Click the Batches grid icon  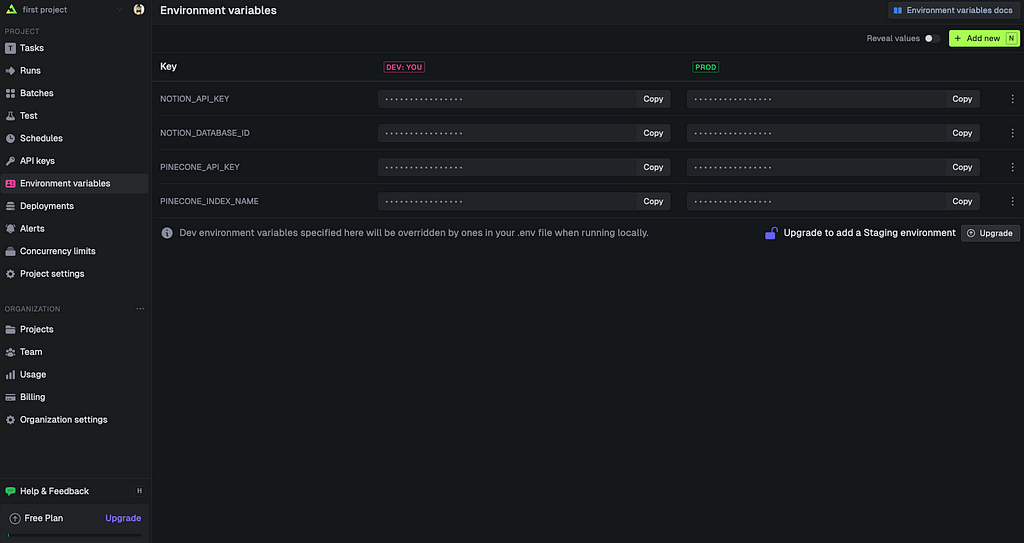[x=10, y=93]
